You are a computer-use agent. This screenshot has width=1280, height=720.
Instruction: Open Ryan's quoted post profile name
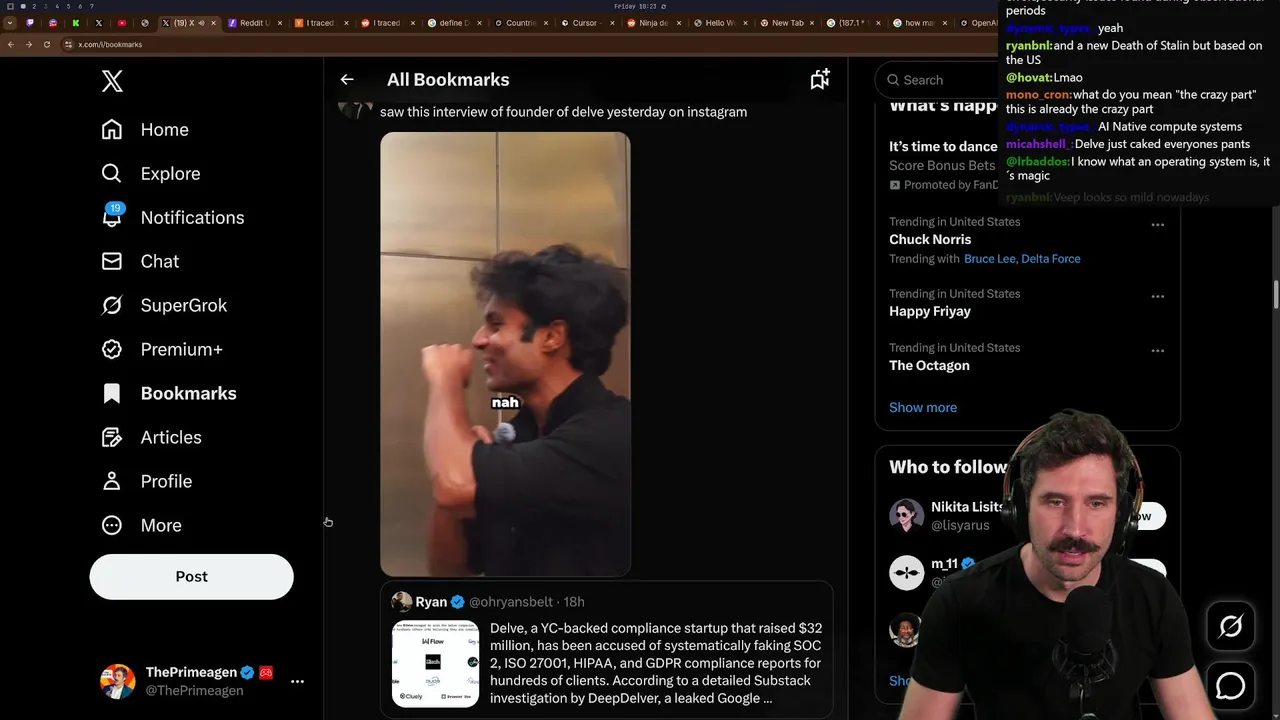click(431, 601)
